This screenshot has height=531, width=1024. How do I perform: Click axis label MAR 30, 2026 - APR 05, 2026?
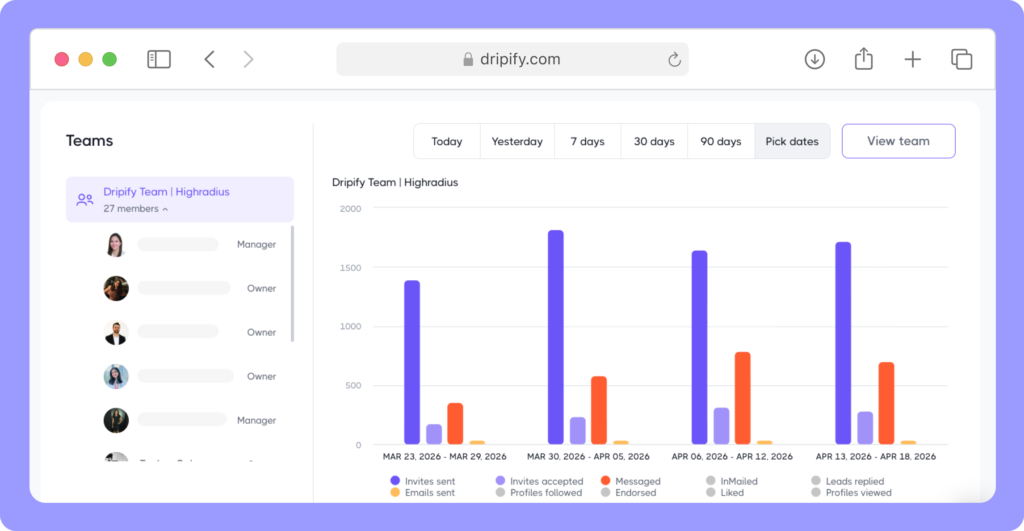pos(588,457)
